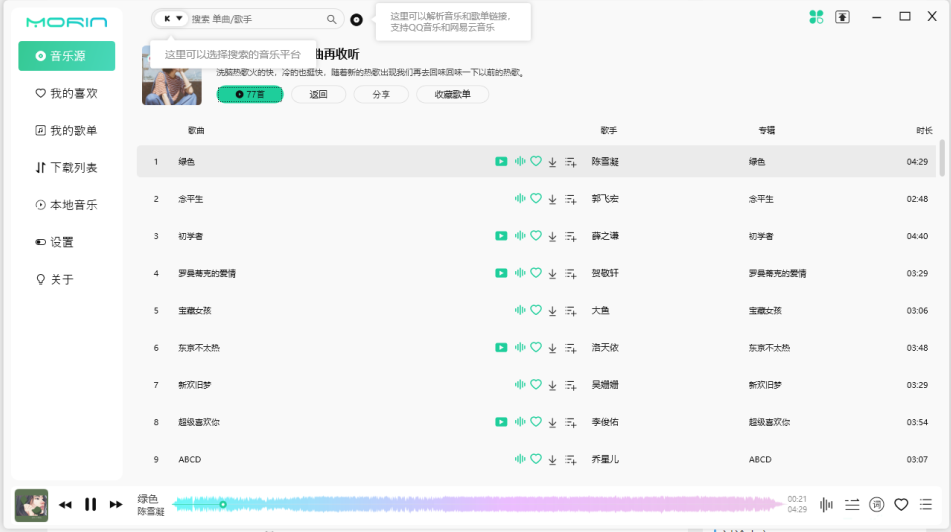Like the song 罗曼蒂克的爱情
Viewport: 951px width, 532px height.
[536, 273]
